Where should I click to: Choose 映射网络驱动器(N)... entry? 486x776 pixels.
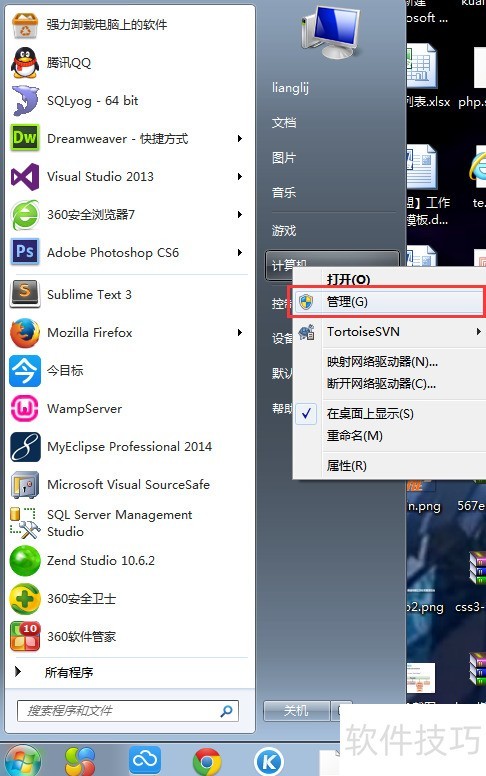point(382,362)
